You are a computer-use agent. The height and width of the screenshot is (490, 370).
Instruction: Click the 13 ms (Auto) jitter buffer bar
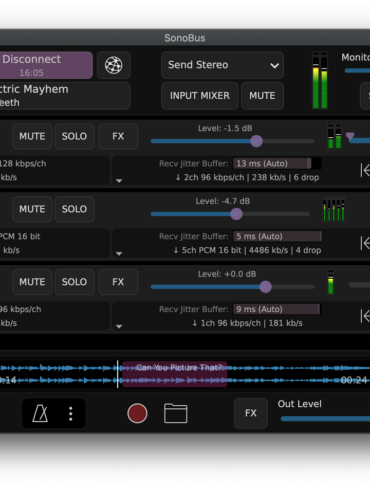click(277, 164)
